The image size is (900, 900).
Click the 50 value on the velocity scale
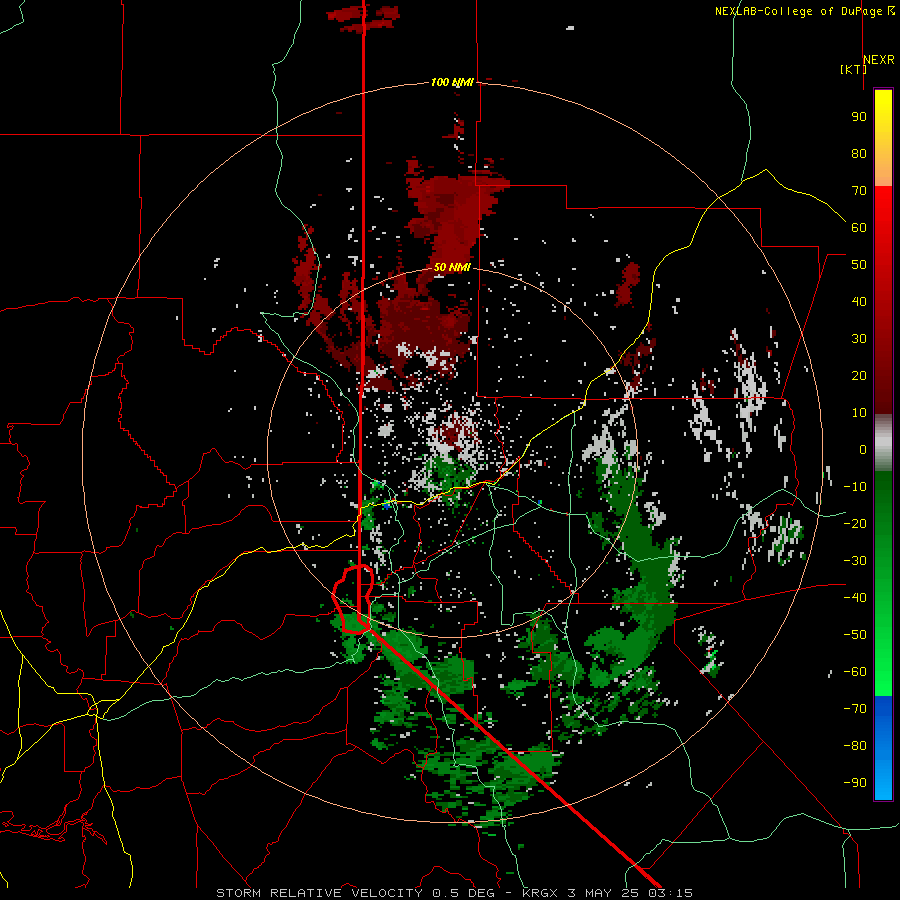[x=859, y=265]
